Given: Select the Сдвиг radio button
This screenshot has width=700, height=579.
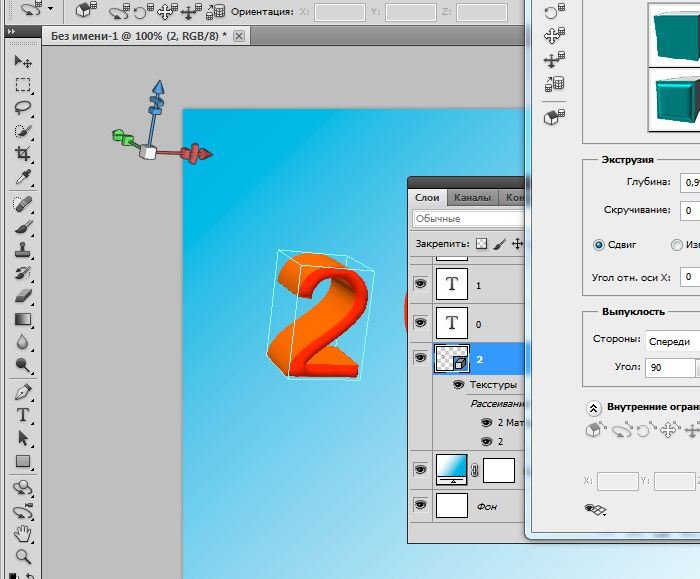Looking at the screenshot, I should (x=599, y=244).
